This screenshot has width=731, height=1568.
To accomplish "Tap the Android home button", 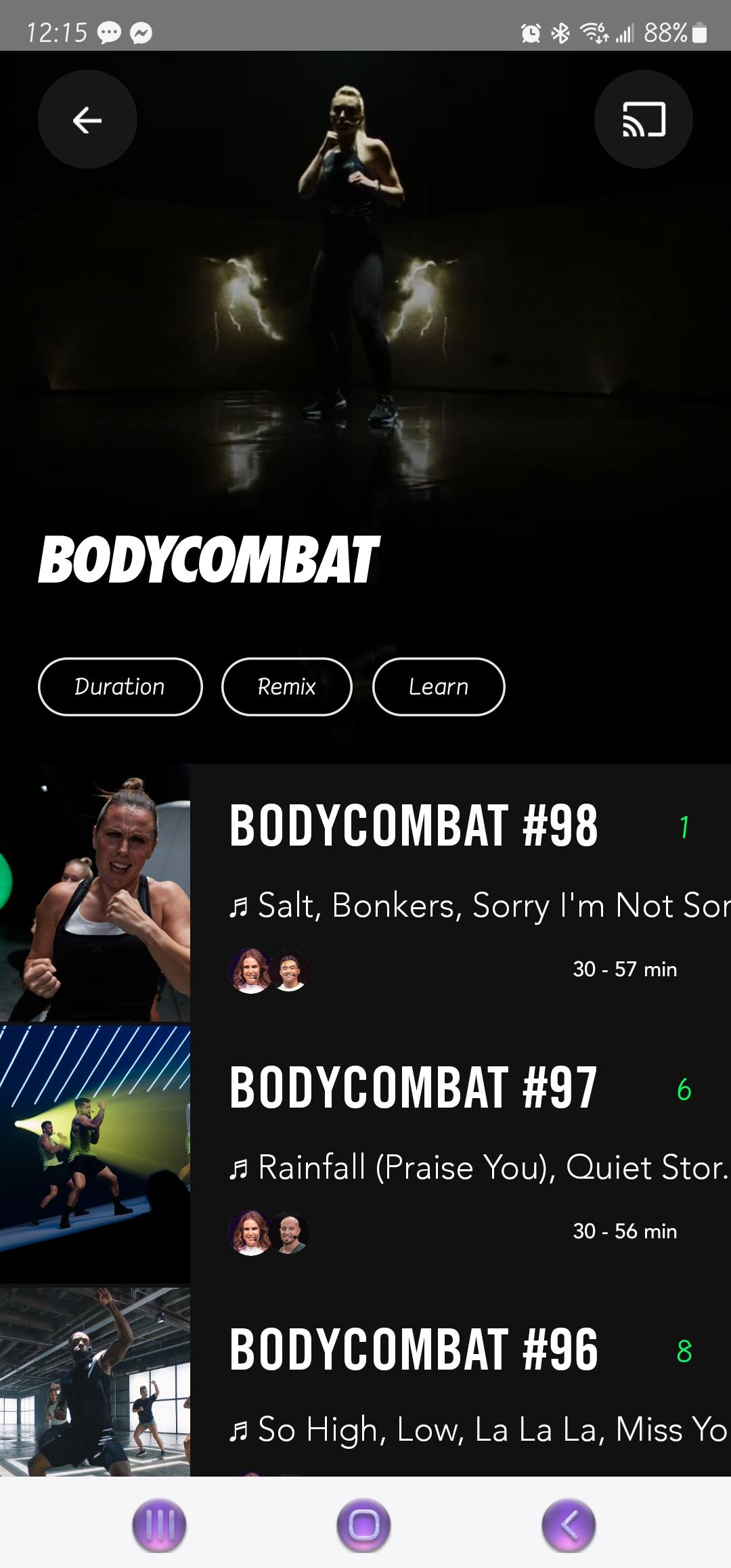I will (364, 1525).
